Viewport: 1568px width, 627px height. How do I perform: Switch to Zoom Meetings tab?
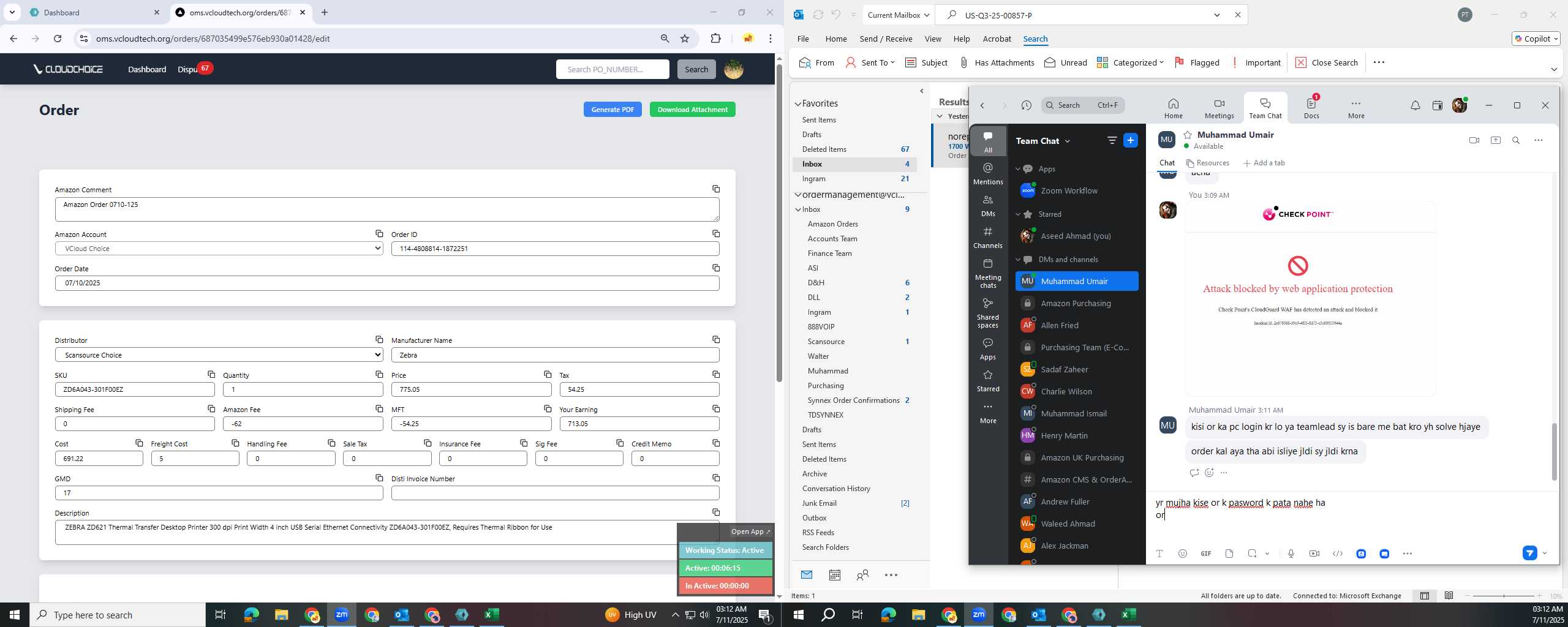click(1219, 108)
